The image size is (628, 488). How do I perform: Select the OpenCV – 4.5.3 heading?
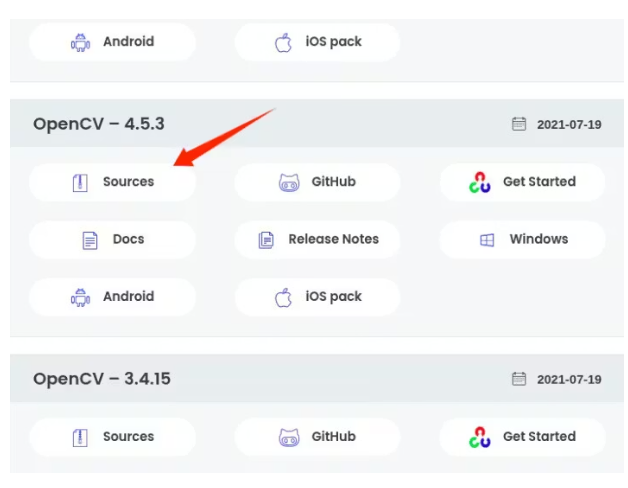coord(99,124)
